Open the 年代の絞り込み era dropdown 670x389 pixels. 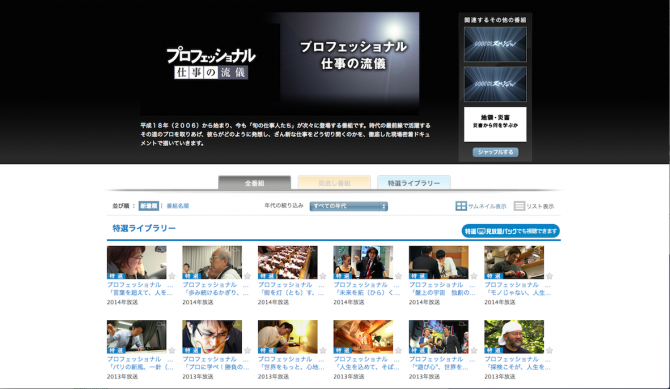click(349, 206)
